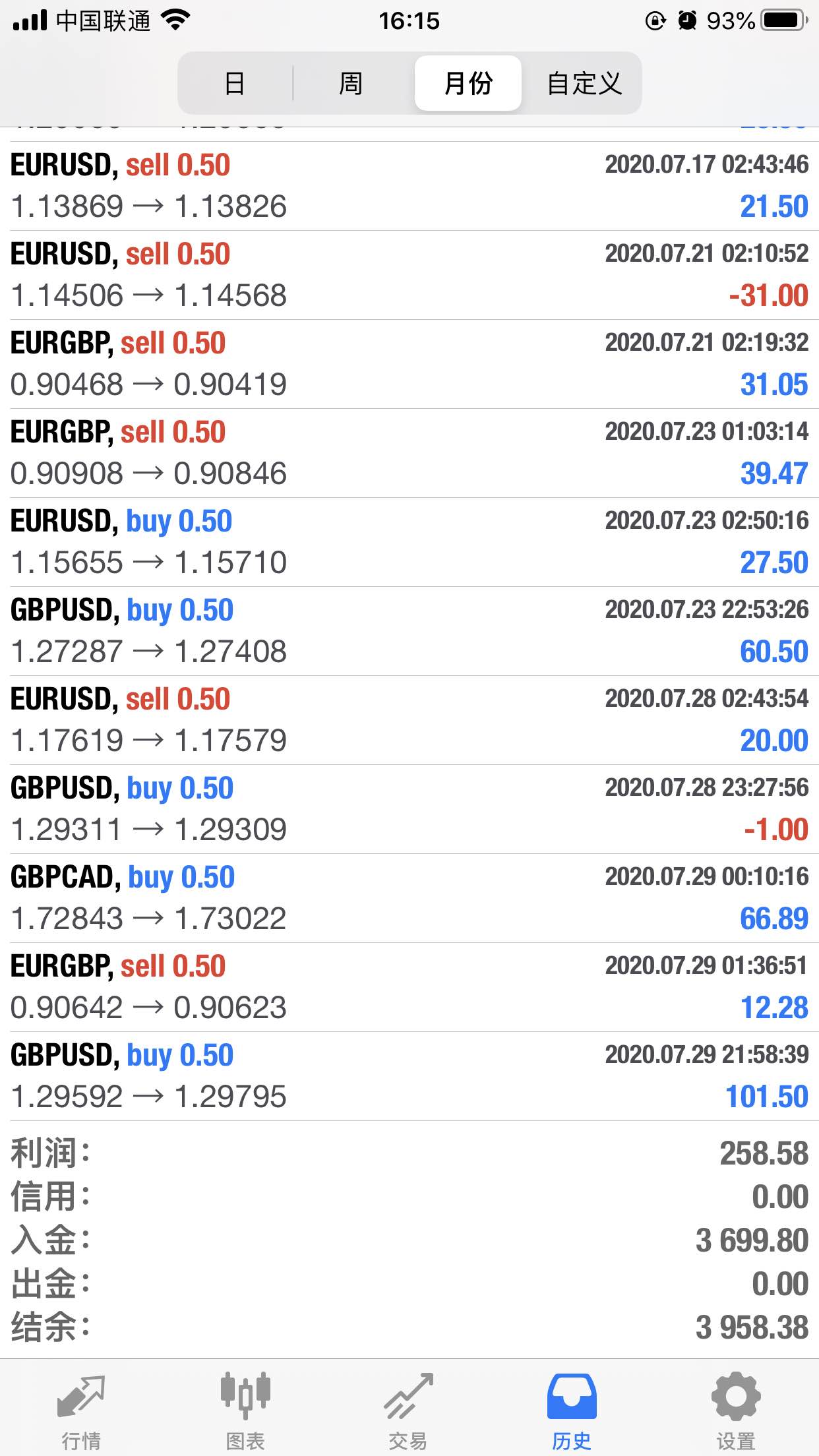Viewport: 819px width, 1456px height.
Task: Tap the 入金 deposit amount 3 699.80
Action: (x=752, y=1240)
